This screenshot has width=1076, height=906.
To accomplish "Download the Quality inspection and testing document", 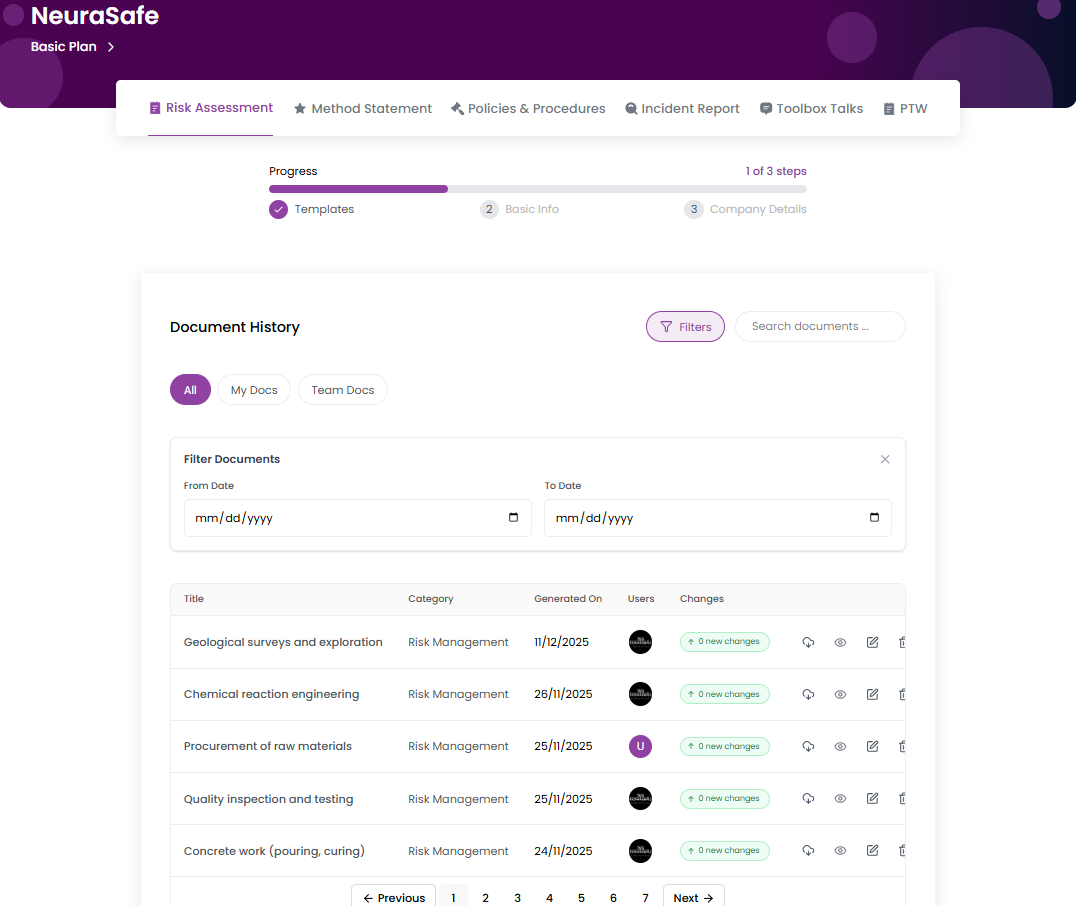I will 808,798.
